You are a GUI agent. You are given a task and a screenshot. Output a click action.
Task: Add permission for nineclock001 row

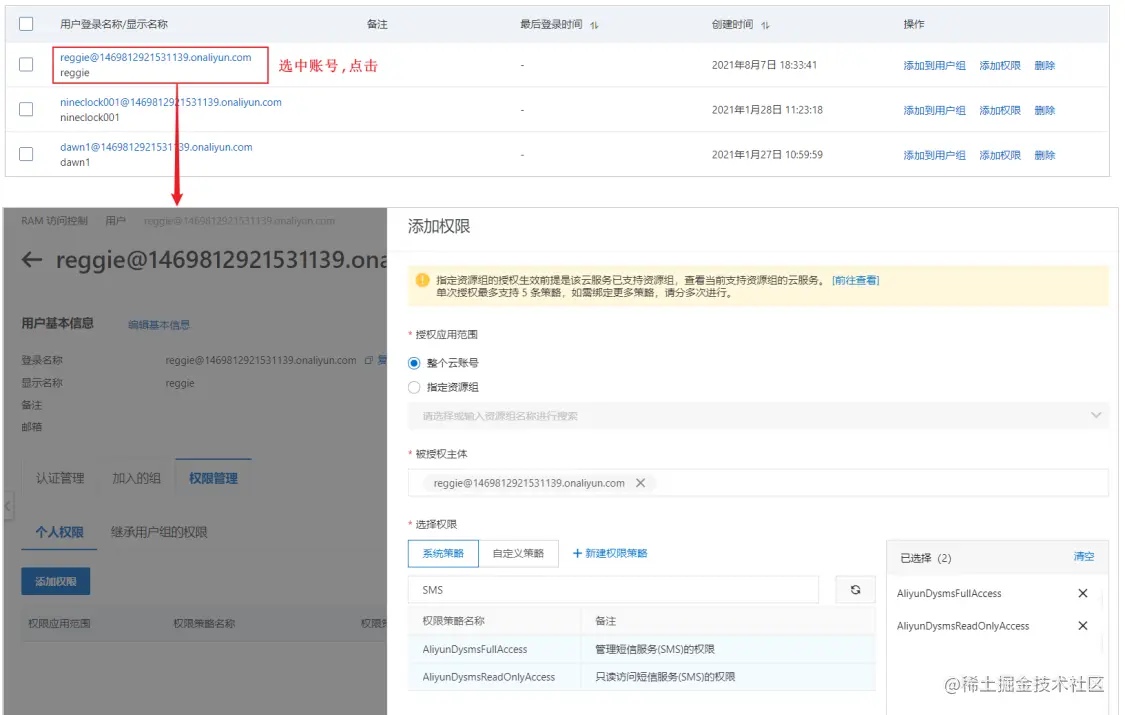tap(999, 110)
